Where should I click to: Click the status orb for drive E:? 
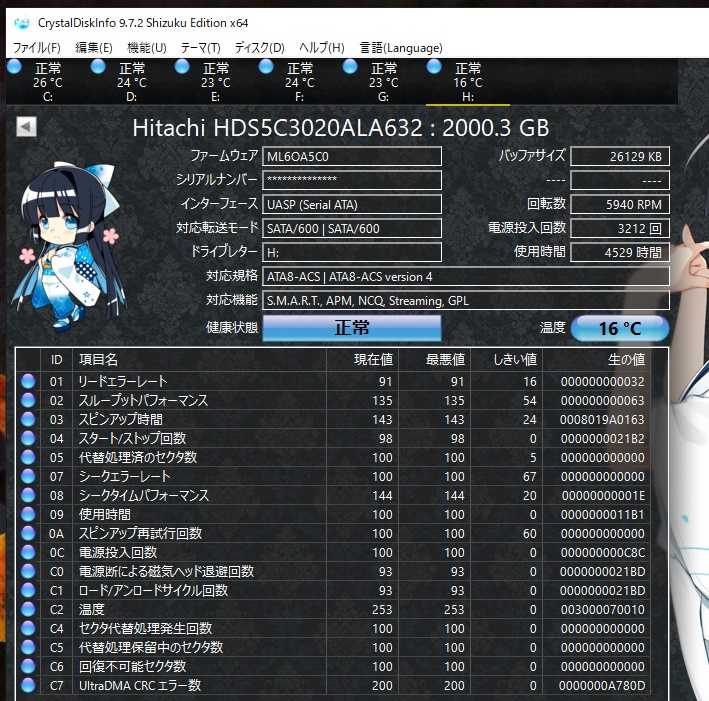(x=182, y=67)
